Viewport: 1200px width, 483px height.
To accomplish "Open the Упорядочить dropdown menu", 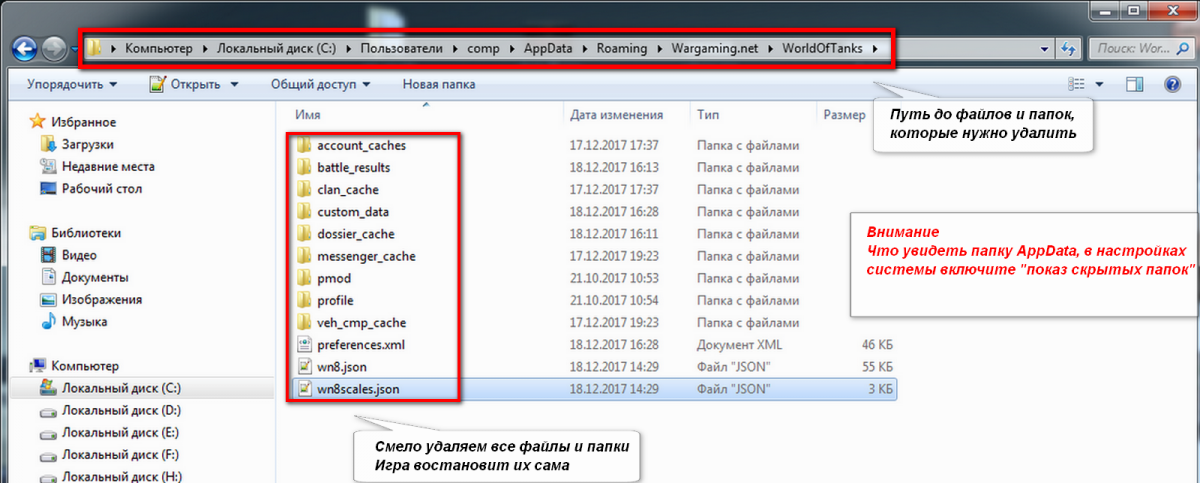I will (x=72, y=85).
